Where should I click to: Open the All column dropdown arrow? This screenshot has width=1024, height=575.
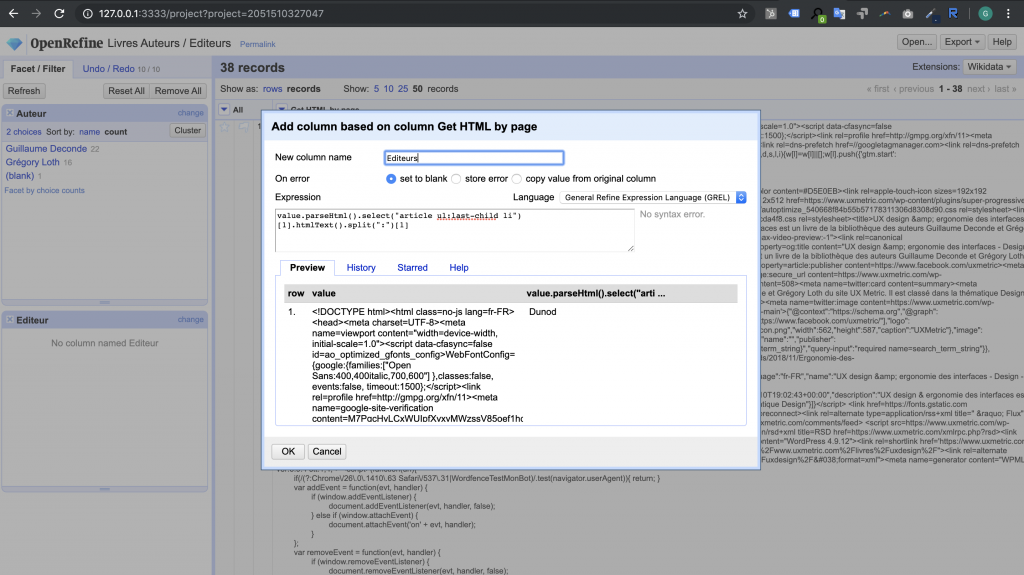(x=224, y=109)
